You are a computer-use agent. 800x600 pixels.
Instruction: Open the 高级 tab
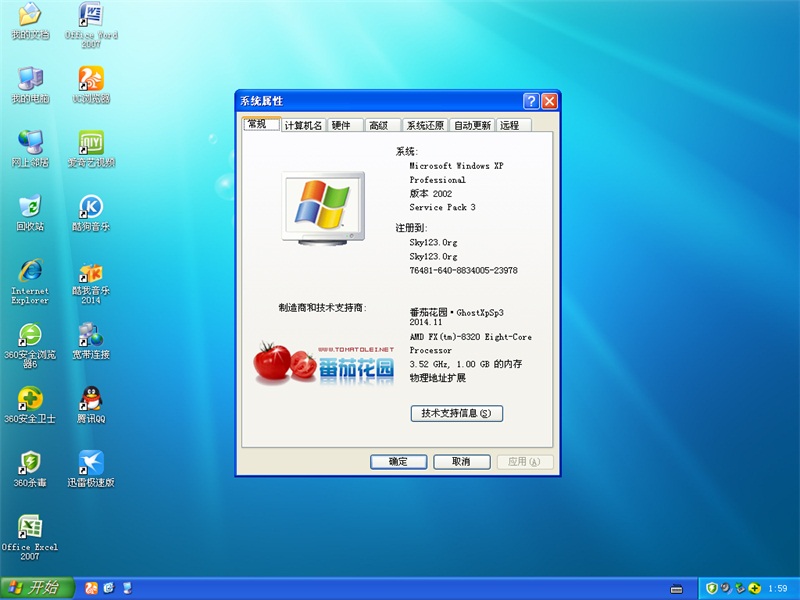pos(378,126)
